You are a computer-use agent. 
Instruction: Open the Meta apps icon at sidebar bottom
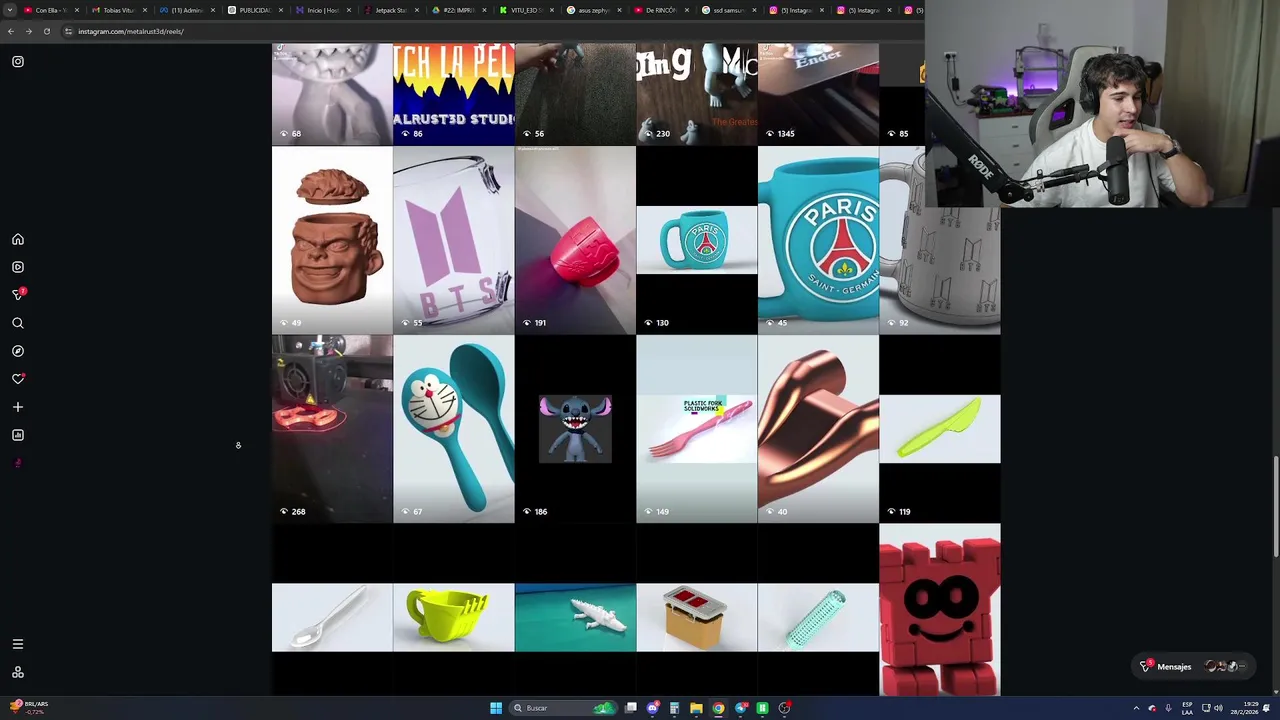[x=18, y=672]
